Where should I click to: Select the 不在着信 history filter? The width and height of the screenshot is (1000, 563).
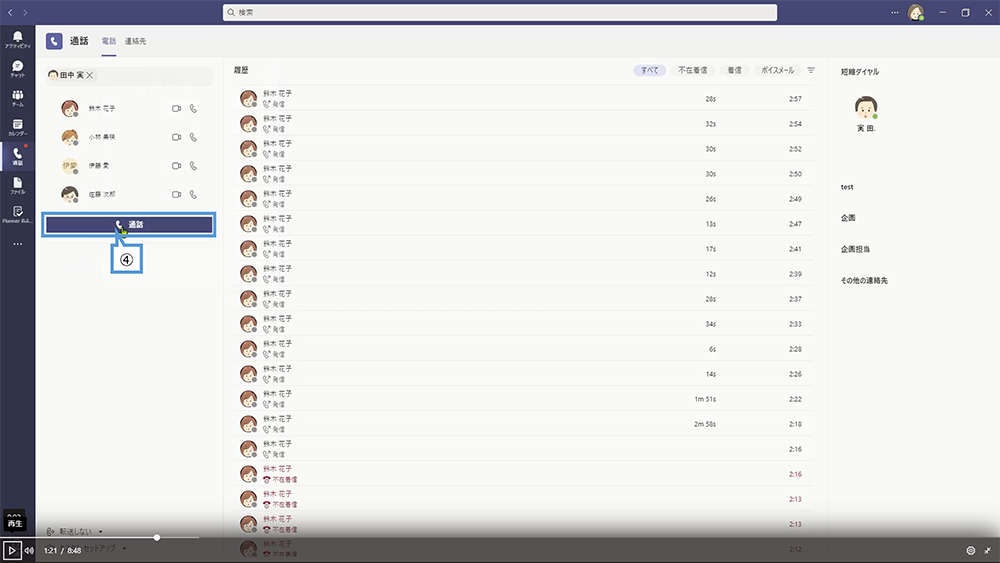(x=693, y=70)
